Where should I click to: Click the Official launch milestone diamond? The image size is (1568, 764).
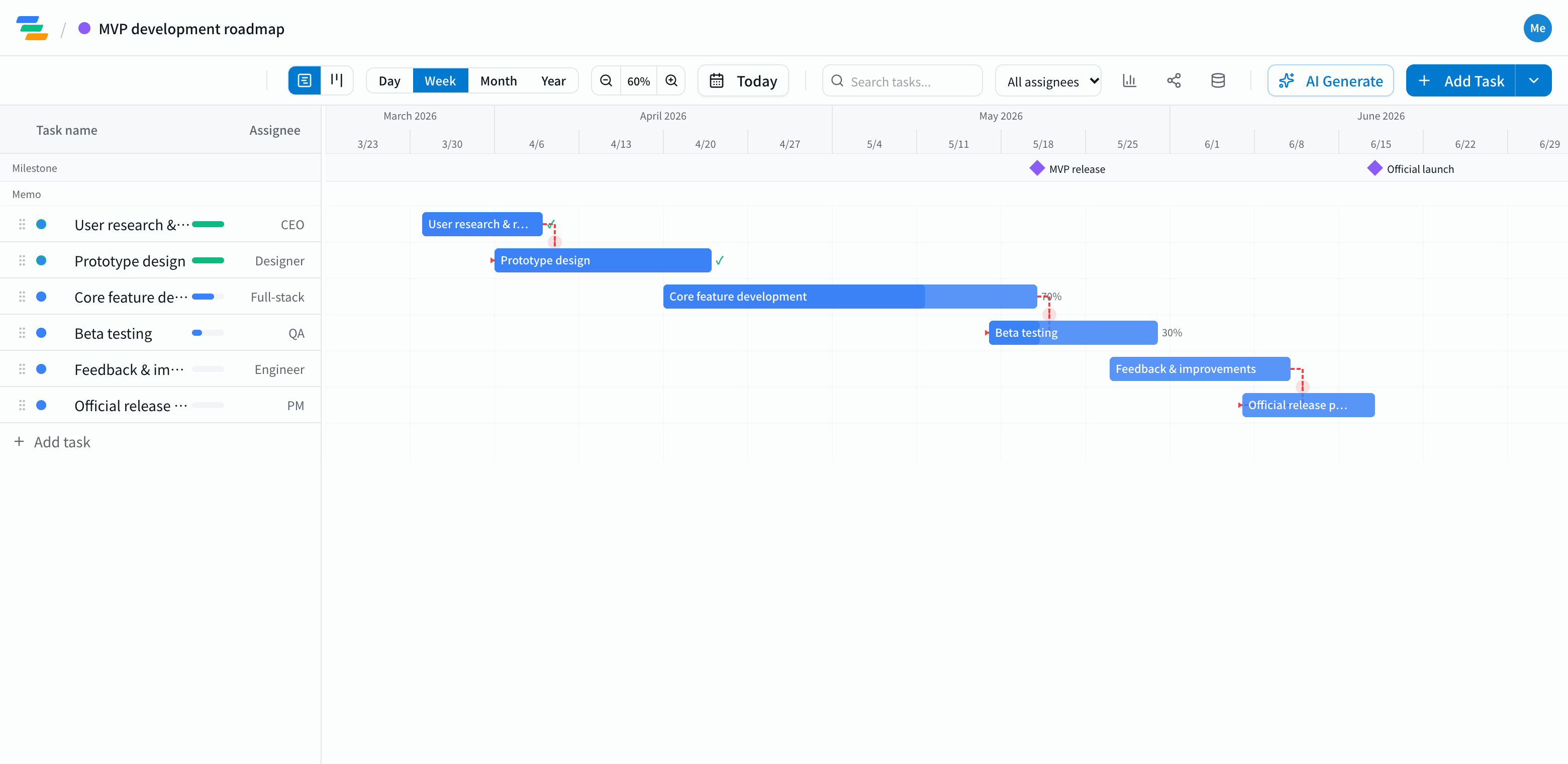coord(1375,168)
